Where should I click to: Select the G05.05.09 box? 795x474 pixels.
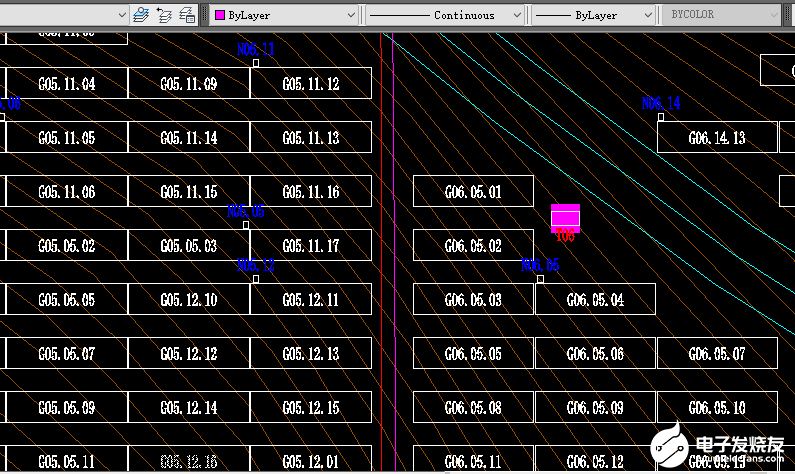pyautogui.click(x=67, y=407)
